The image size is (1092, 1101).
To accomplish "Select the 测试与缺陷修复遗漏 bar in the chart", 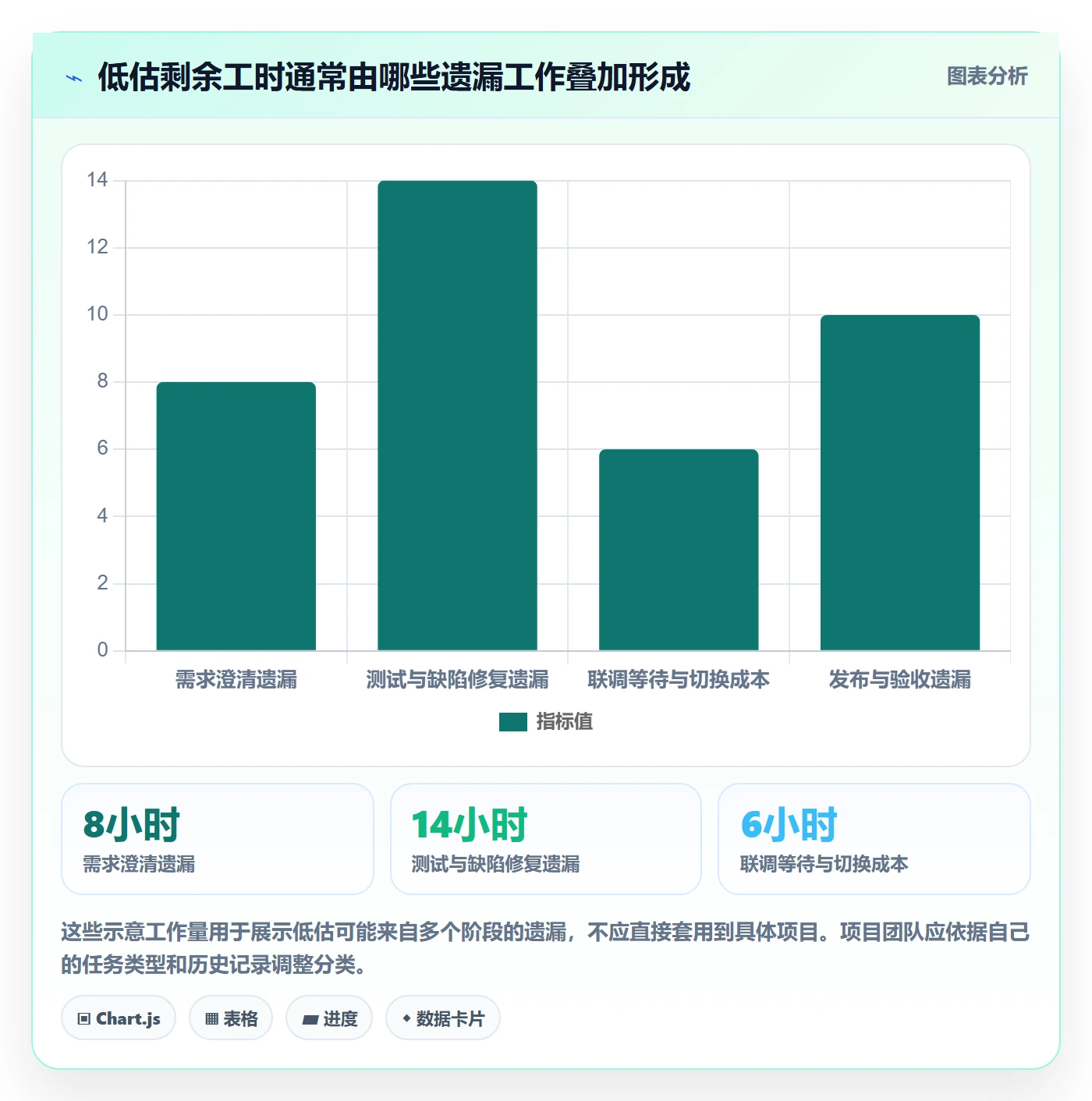I will coord(457,416).
